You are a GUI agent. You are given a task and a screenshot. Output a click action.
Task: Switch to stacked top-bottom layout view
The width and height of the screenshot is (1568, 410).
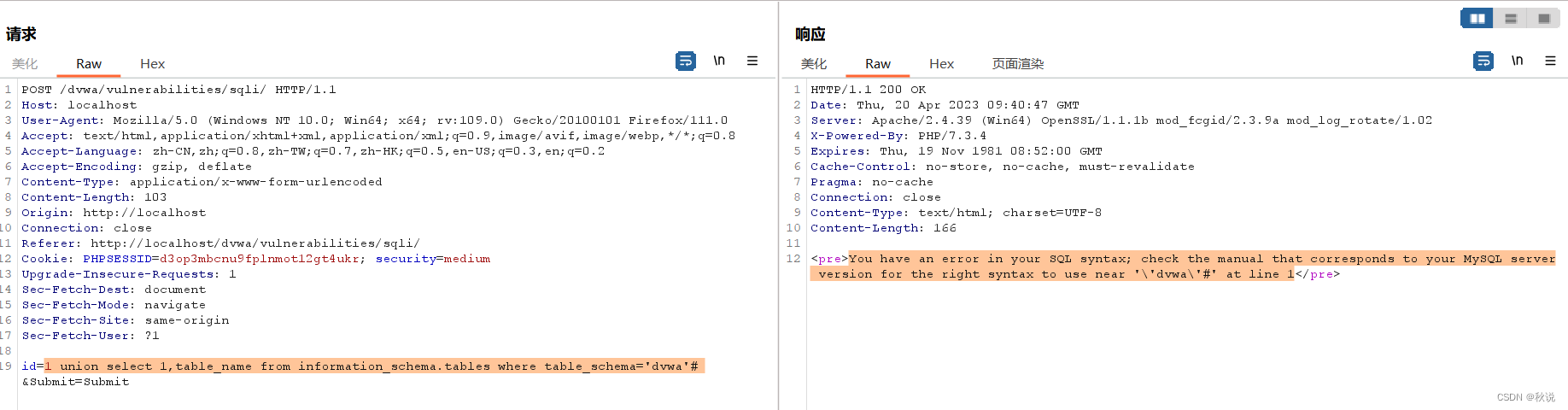1511,18
